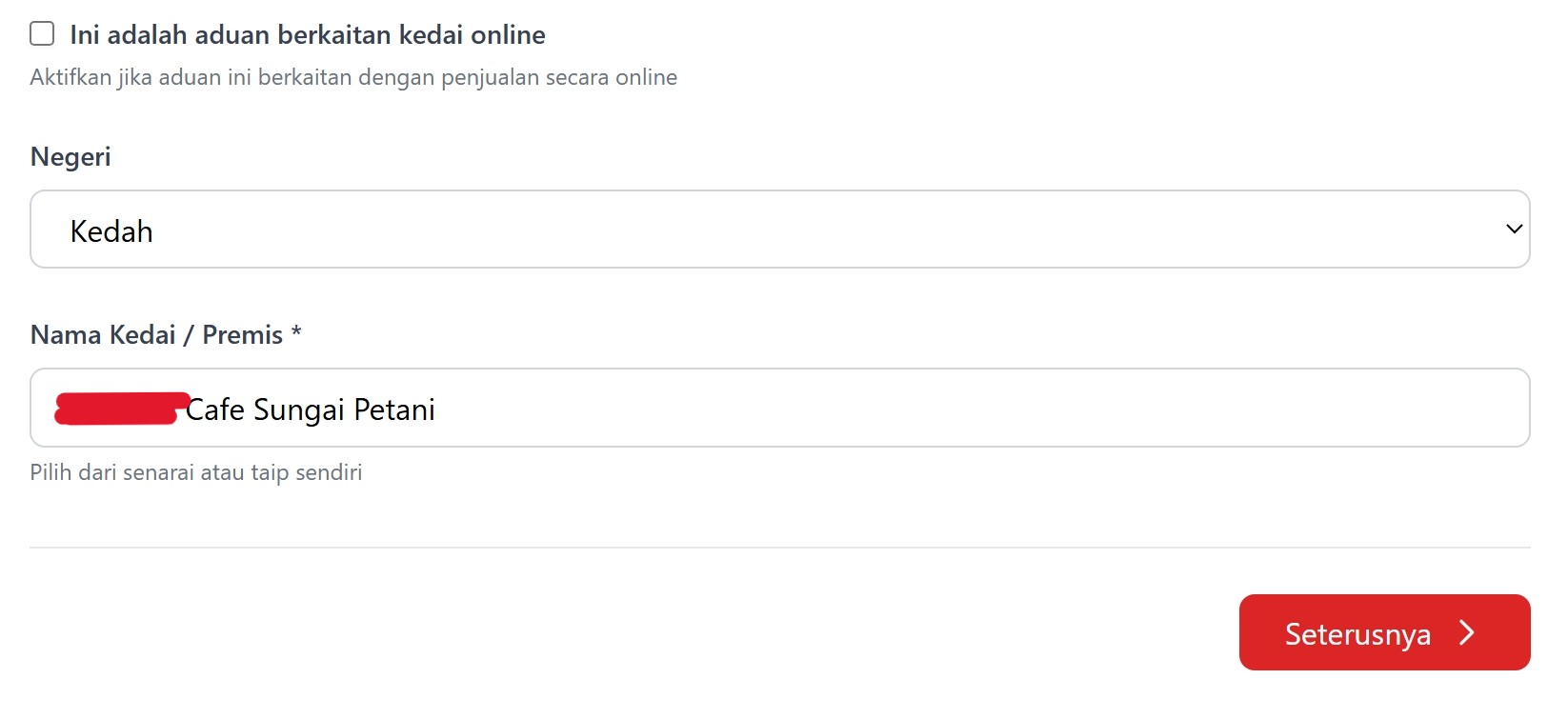
Task: Click empty middle area of Negeri select box
Action: [x=810, y=230]
